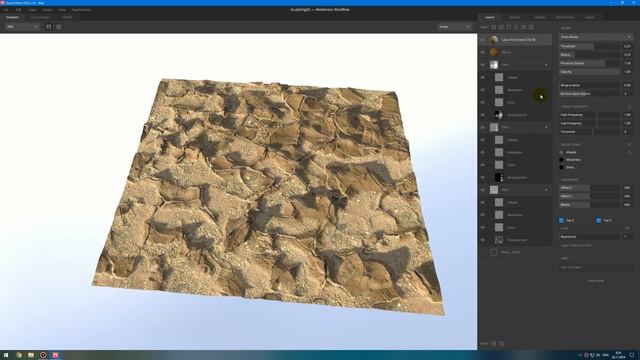
Task: Toggle the switch beside the section header above High Frequency
Action: coord(629,107)
